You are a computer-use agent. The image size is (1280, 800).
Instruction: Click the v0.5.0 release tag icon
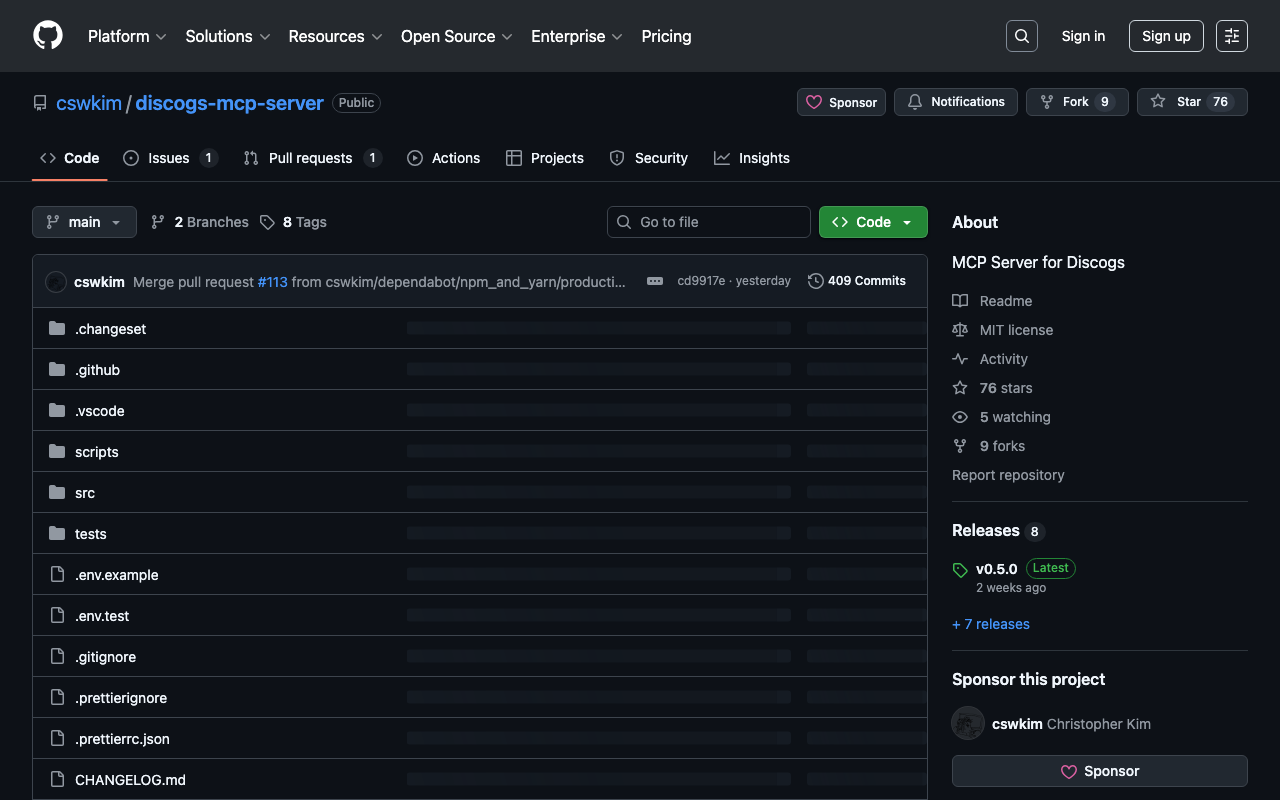coord(960,570)
